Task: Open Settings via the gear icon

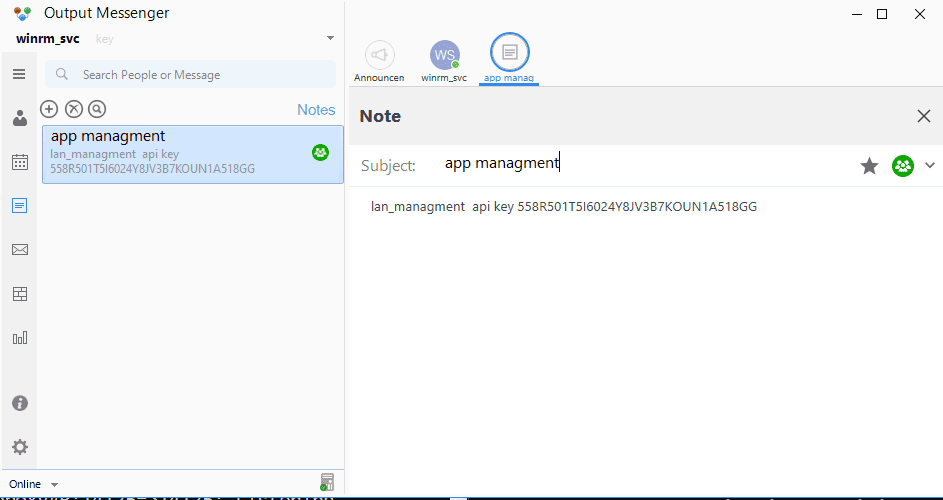Action: point(19,447)
